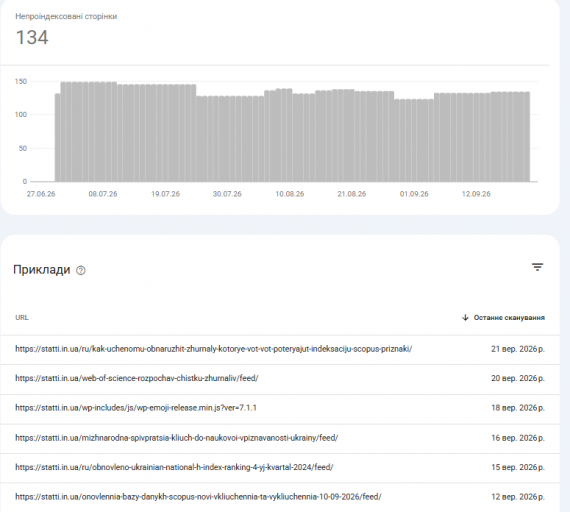Click the Непроіндексовані сторінки label
This screenshot has width=570, height=512.
point(66,16)
